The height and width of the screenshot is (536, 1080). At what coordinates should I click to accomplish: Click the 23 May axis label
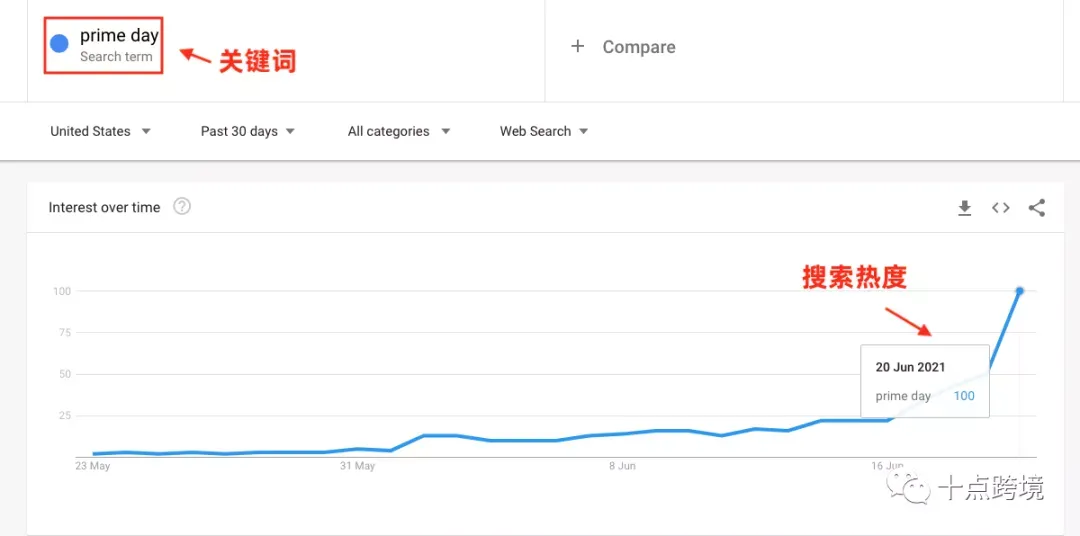[92, 466]
